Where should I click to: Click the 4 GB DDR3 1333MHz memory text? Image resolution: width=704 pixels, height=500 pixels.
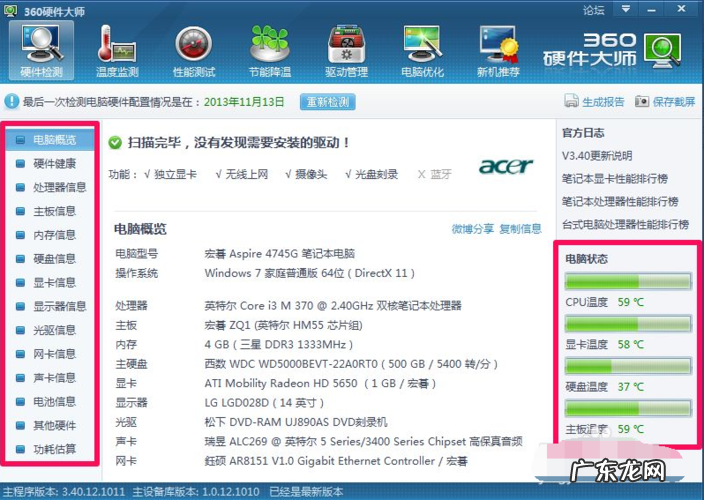click(278, 345)
